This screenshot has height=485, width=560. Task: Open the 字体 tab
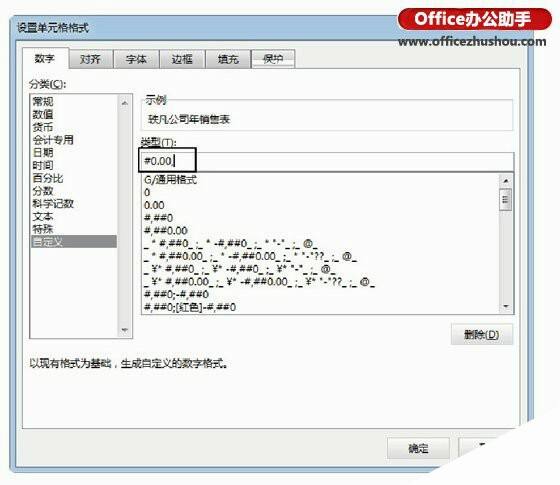pyautogui.click(x=136, y=59)
